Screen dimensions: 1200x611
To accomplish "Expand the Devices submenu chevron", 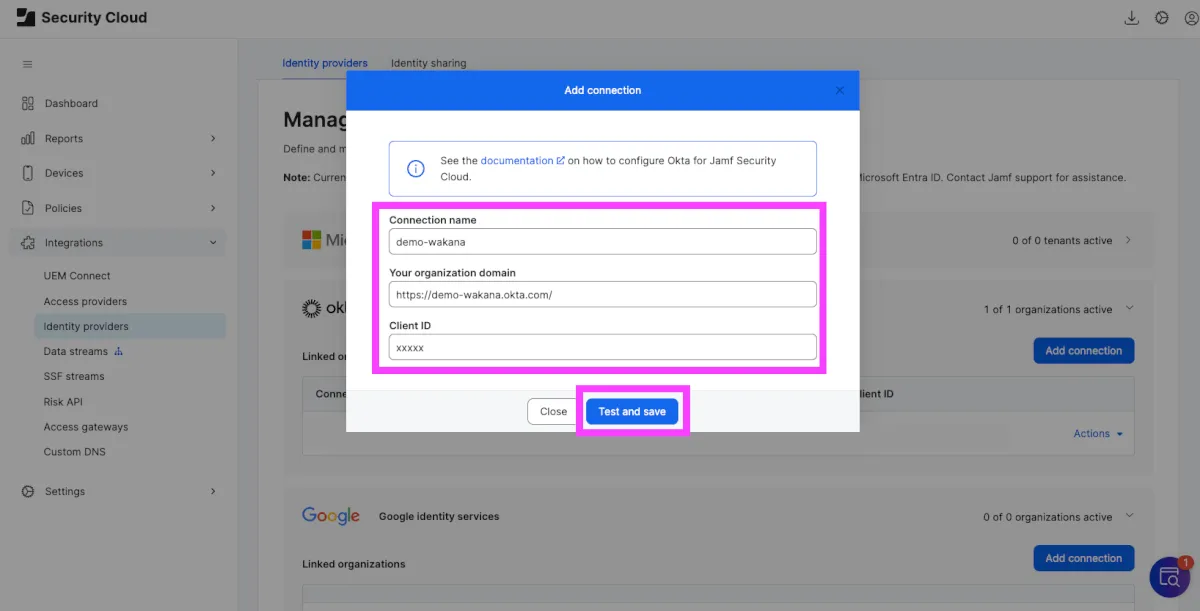I will 213,173.
